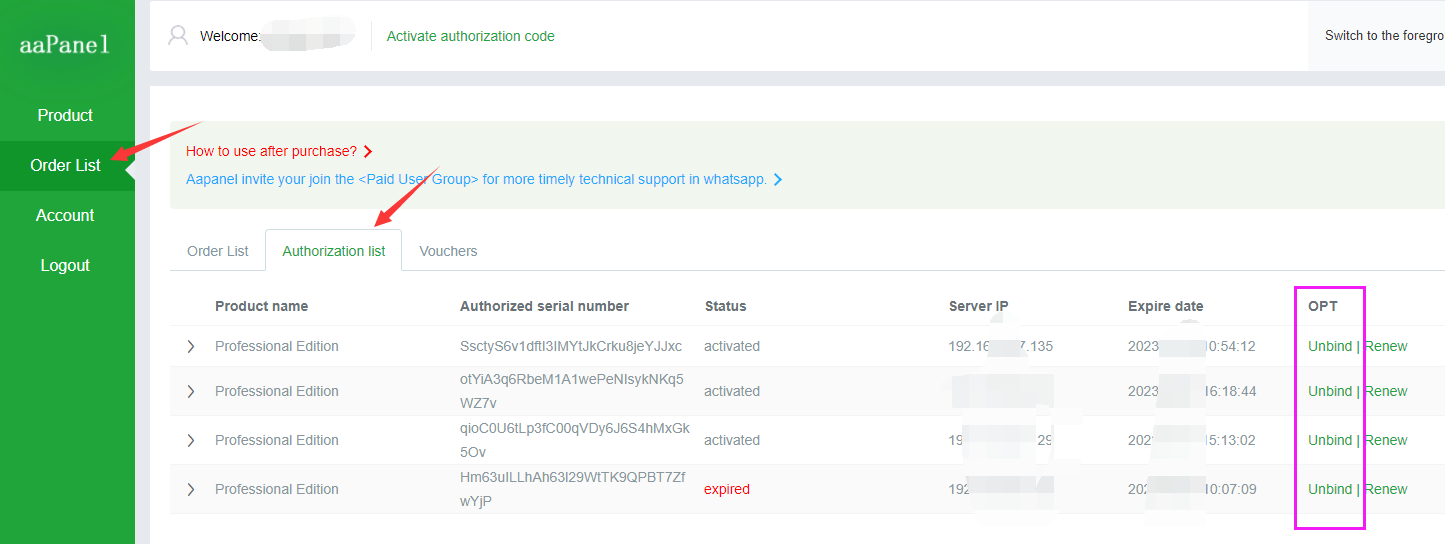Click the aaPanel logo in sidebar

click(x=66, y=45)
